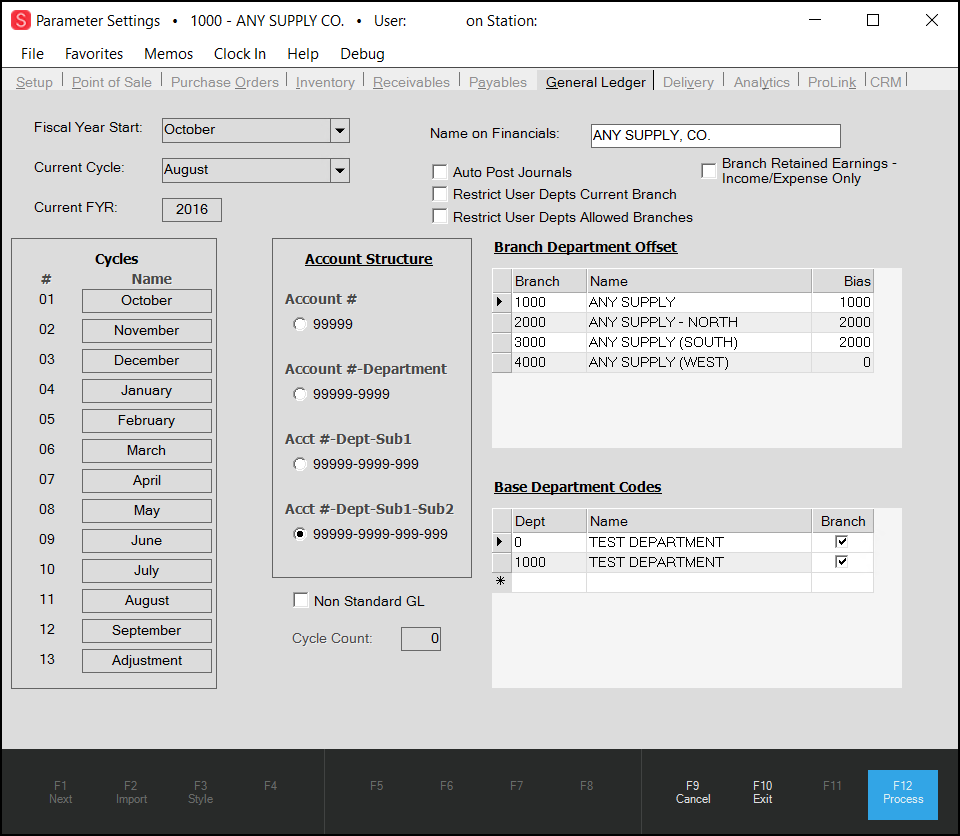Expand the Fiscal Year Start dropdown
960x836 pixels.
coord(340,130)
